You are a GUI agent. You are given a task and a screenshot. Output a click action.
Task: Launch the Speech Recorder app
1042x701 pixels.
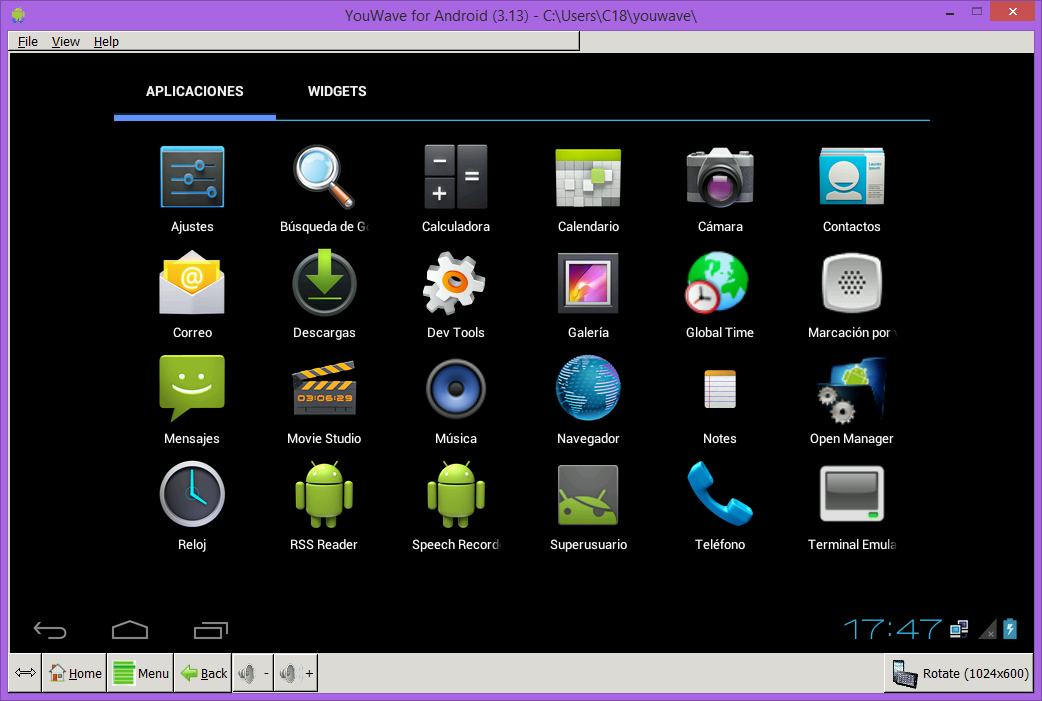(456, 494)
